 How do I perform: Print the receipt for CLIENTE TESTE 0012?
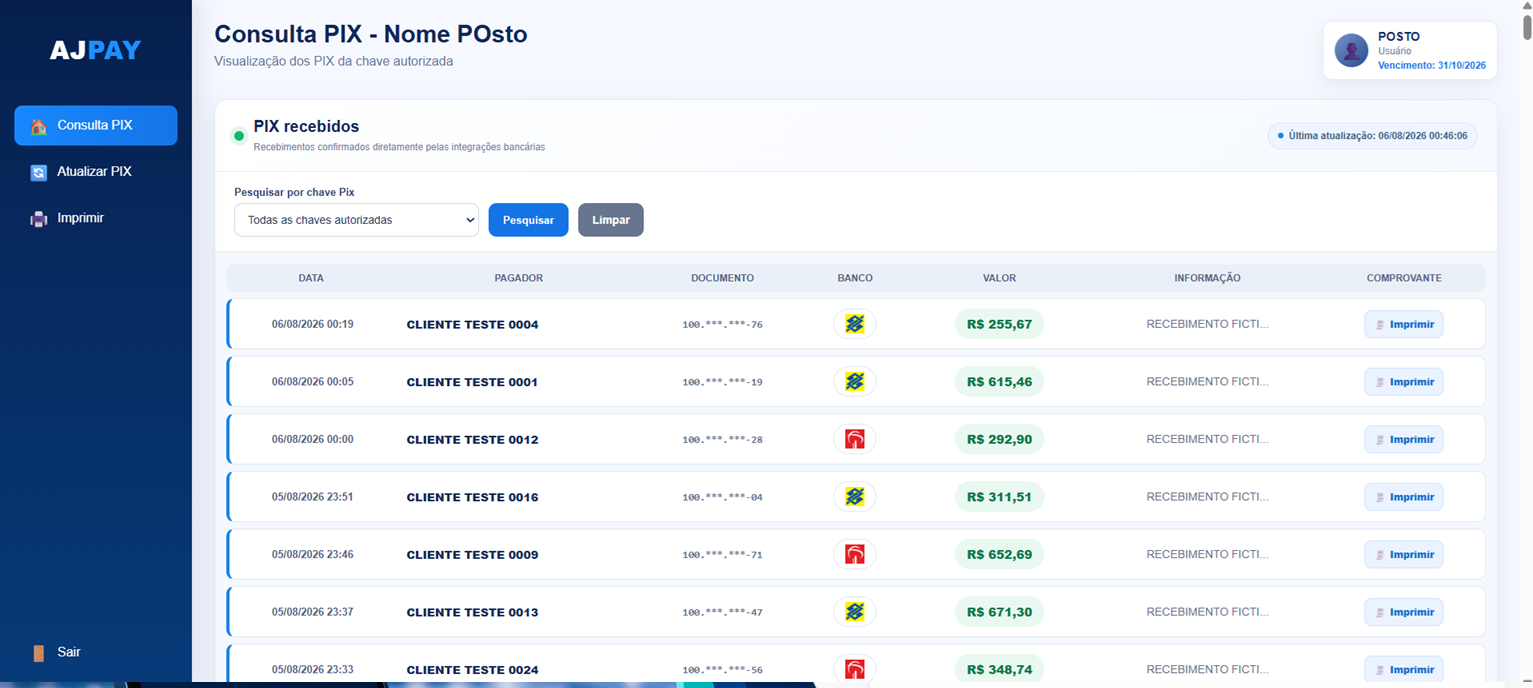[1404, 439]
